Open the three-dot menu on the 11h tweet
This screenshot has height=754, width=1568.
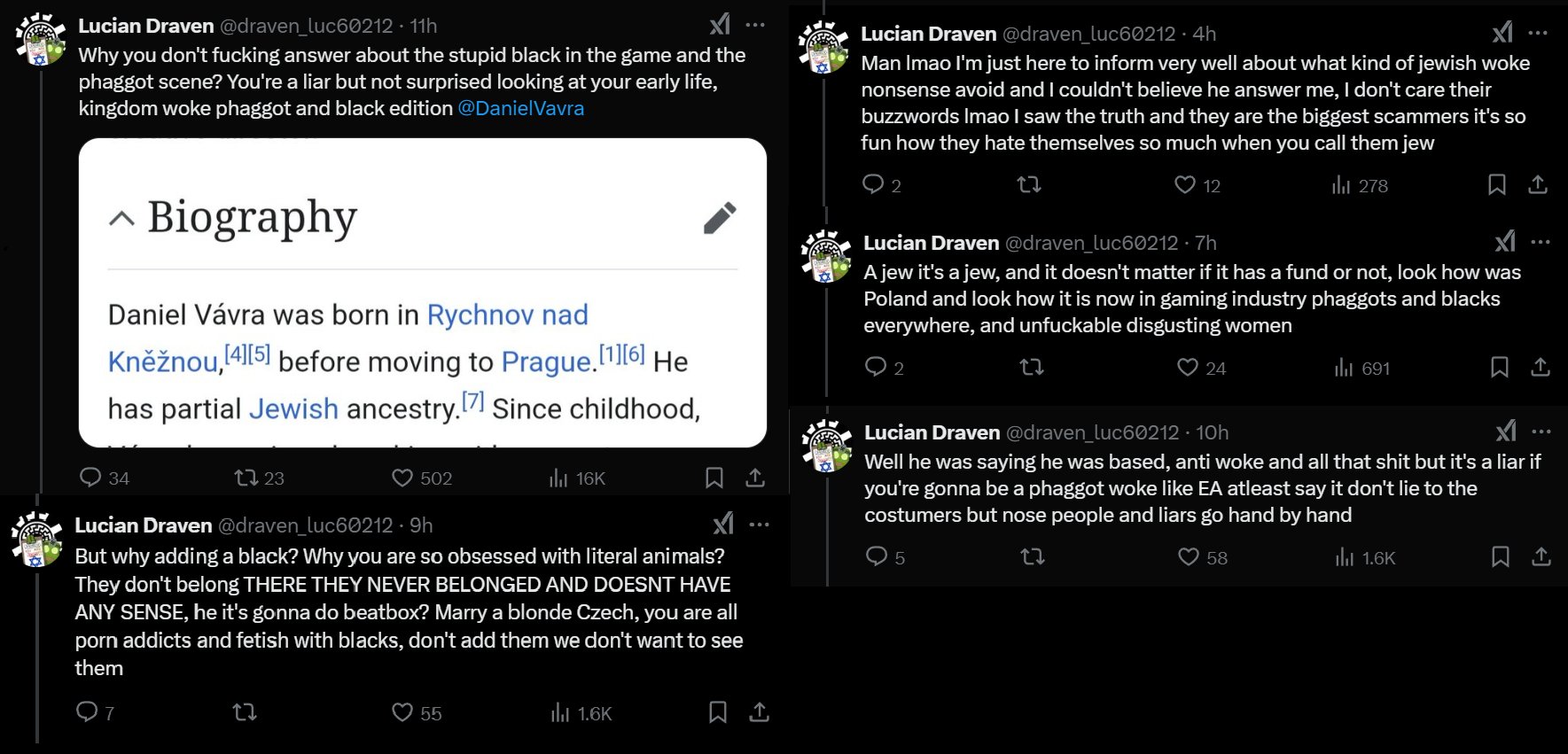coord(755,25)
